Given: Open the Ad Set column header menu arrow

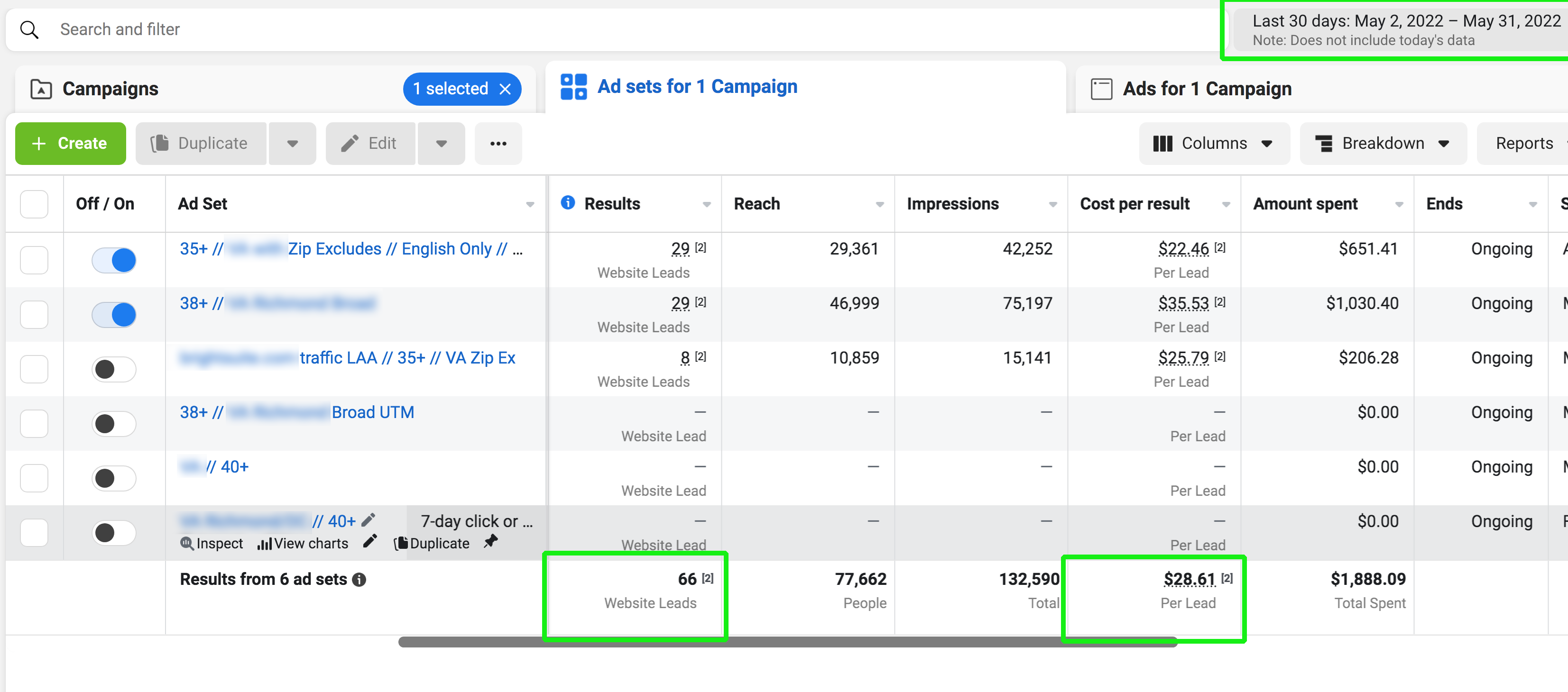Looking at the screenshot, I should pyautogui.click(x=530, y=204).
